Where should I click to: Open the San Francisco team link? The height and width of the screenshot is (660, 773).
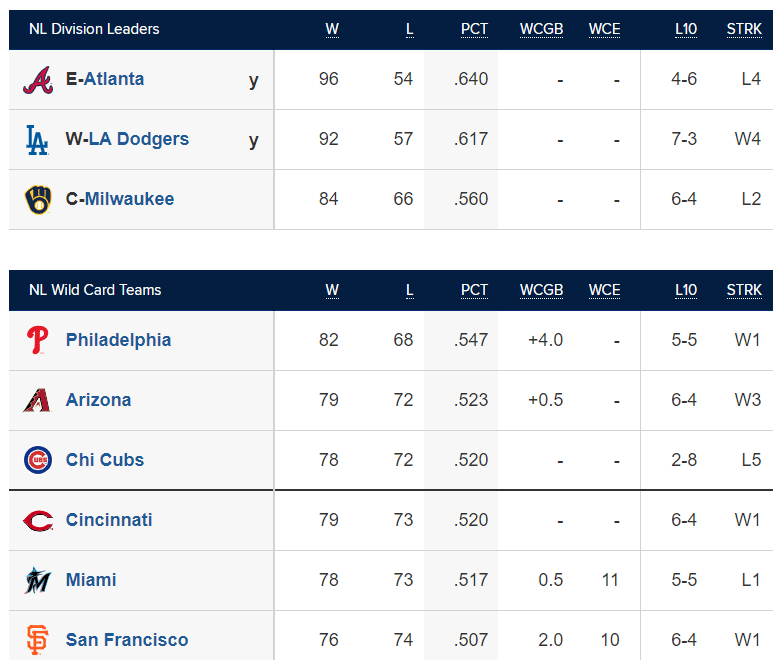[x=127, y=640]
